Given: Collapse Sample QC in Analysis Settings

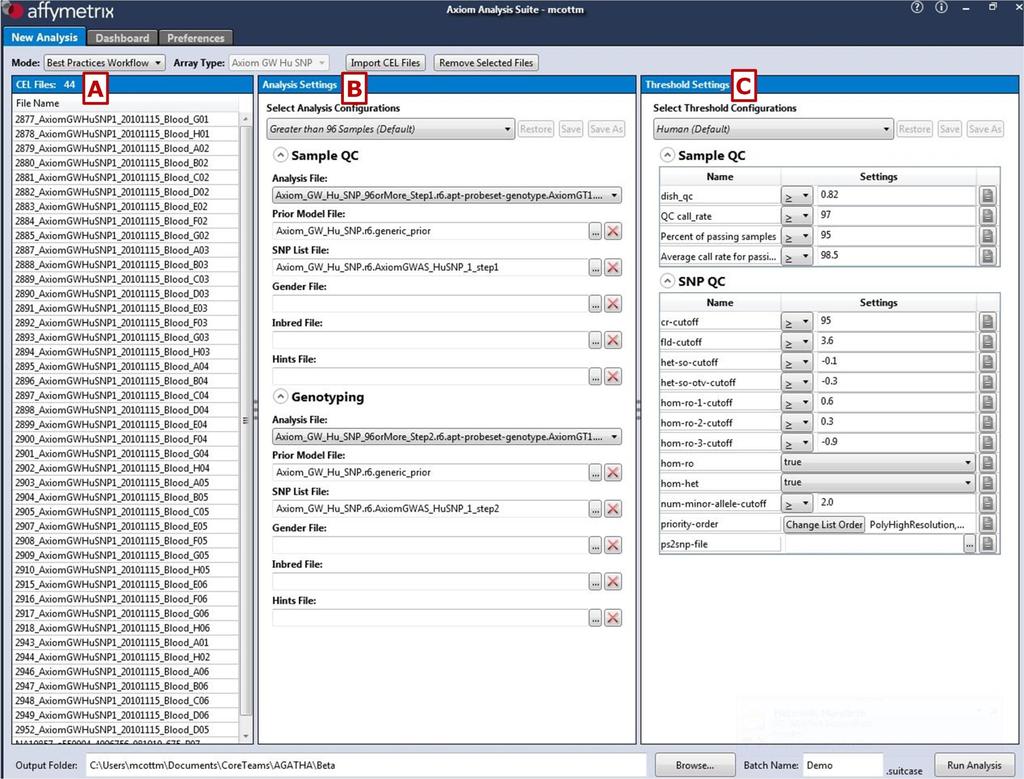Looking at the screenshot, I should (280, 155).
